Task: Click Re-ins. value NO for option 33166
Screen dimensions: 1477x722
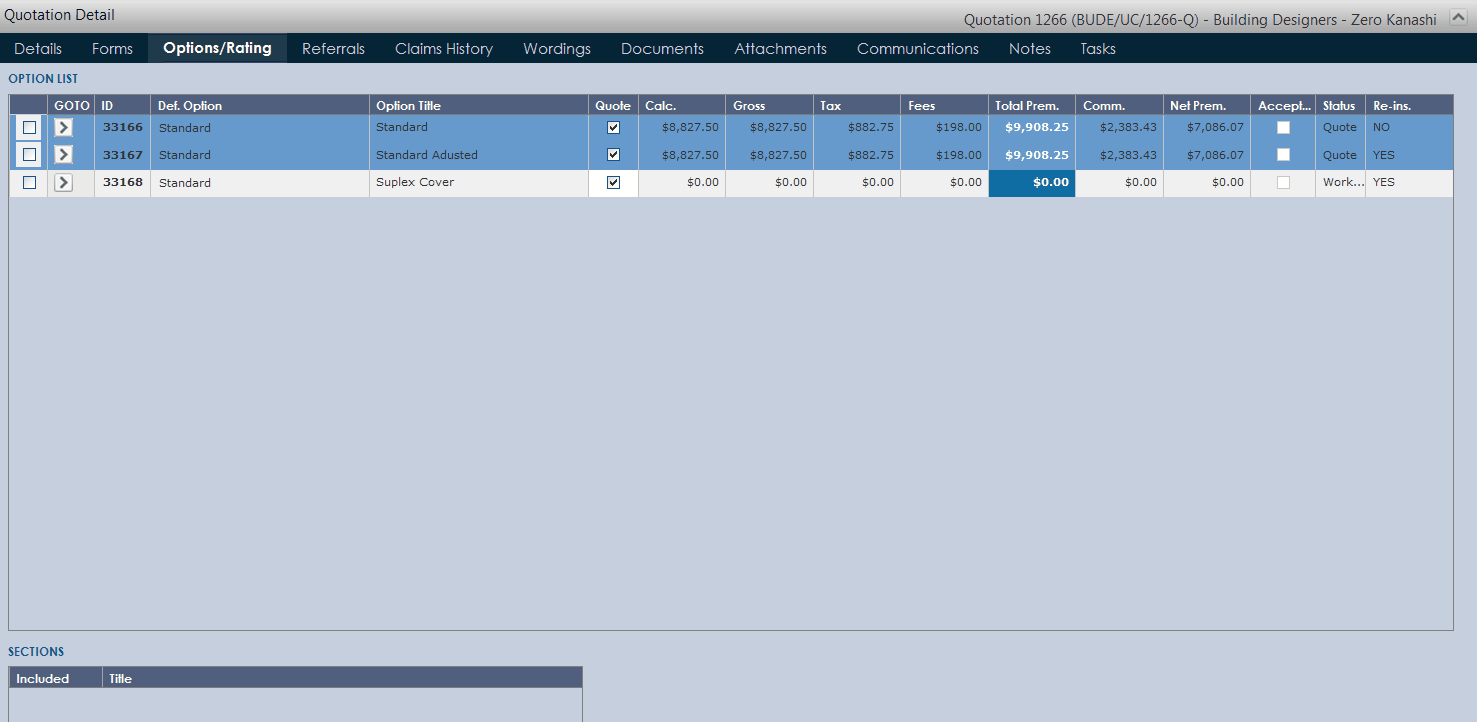Action: tap(1409, 127)
